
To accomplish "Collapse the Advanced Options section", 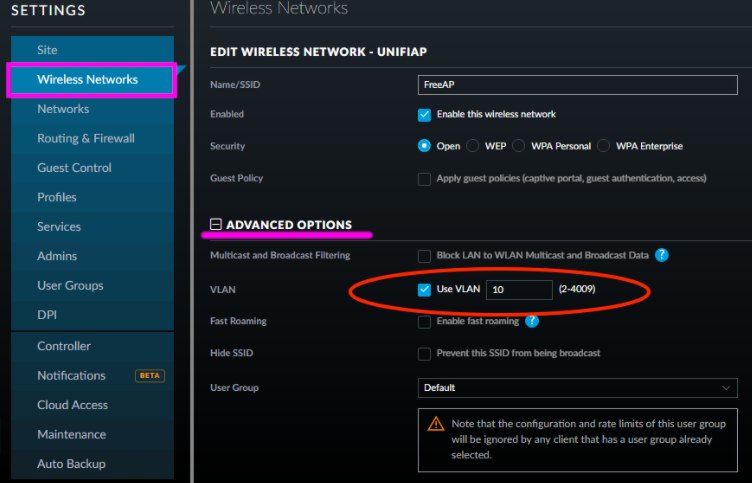I will (x=216, y=224).
